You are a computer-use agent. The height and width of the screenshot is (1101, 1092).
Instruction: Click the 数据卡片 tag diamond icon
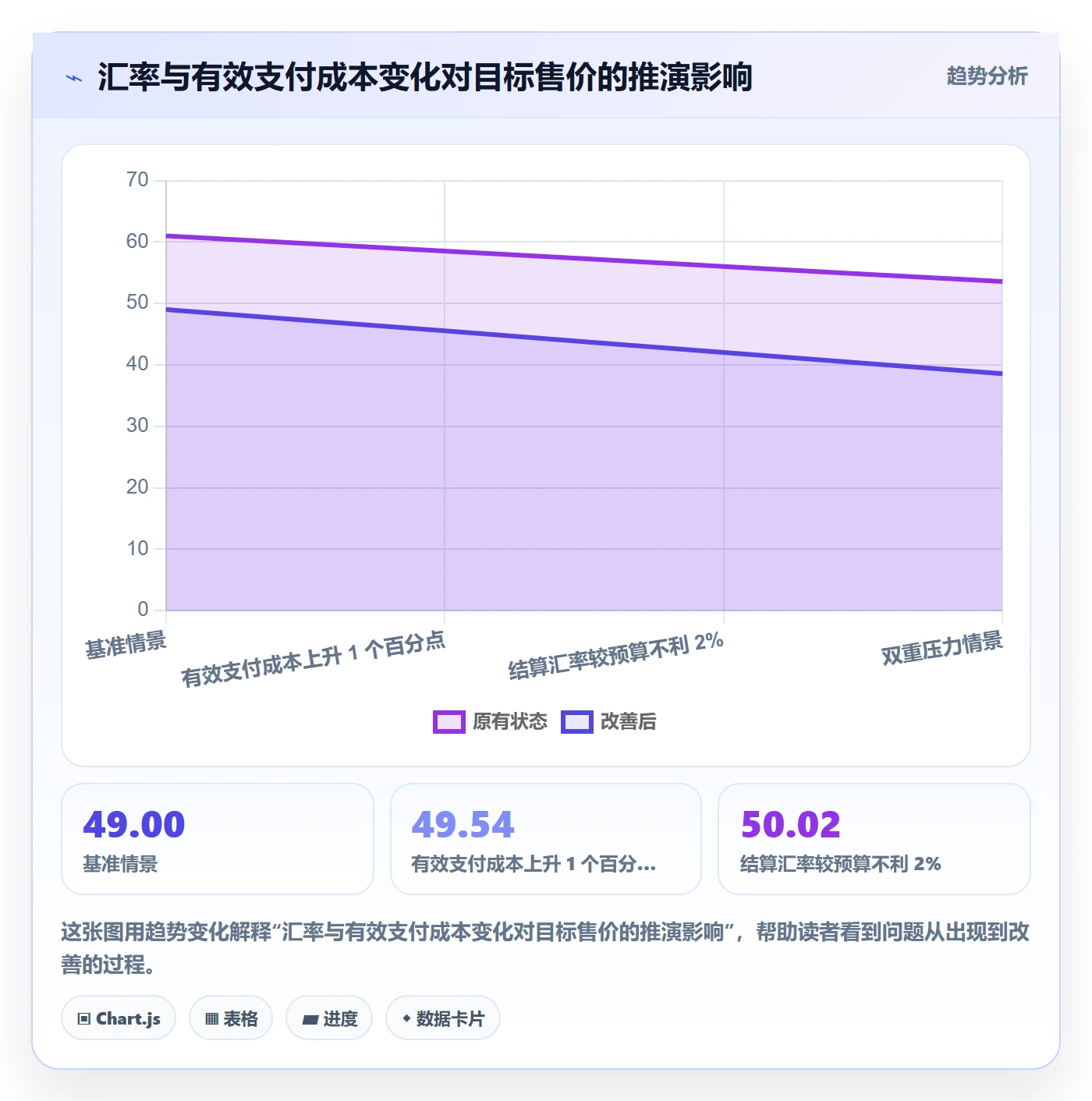pos(406,1018)
